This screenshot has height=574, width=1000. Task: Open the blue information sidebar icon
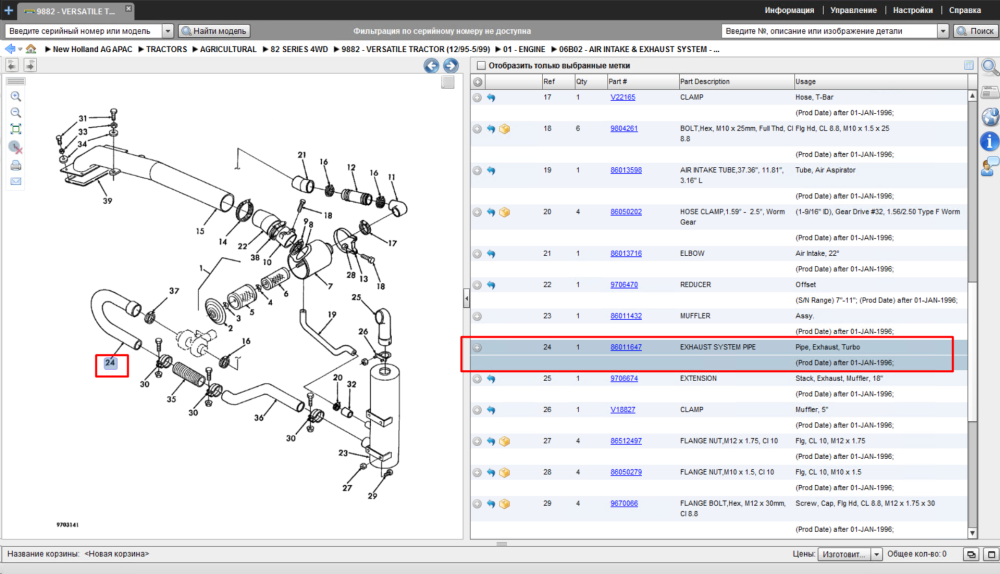pyautogui.click(x=989, y=142)
